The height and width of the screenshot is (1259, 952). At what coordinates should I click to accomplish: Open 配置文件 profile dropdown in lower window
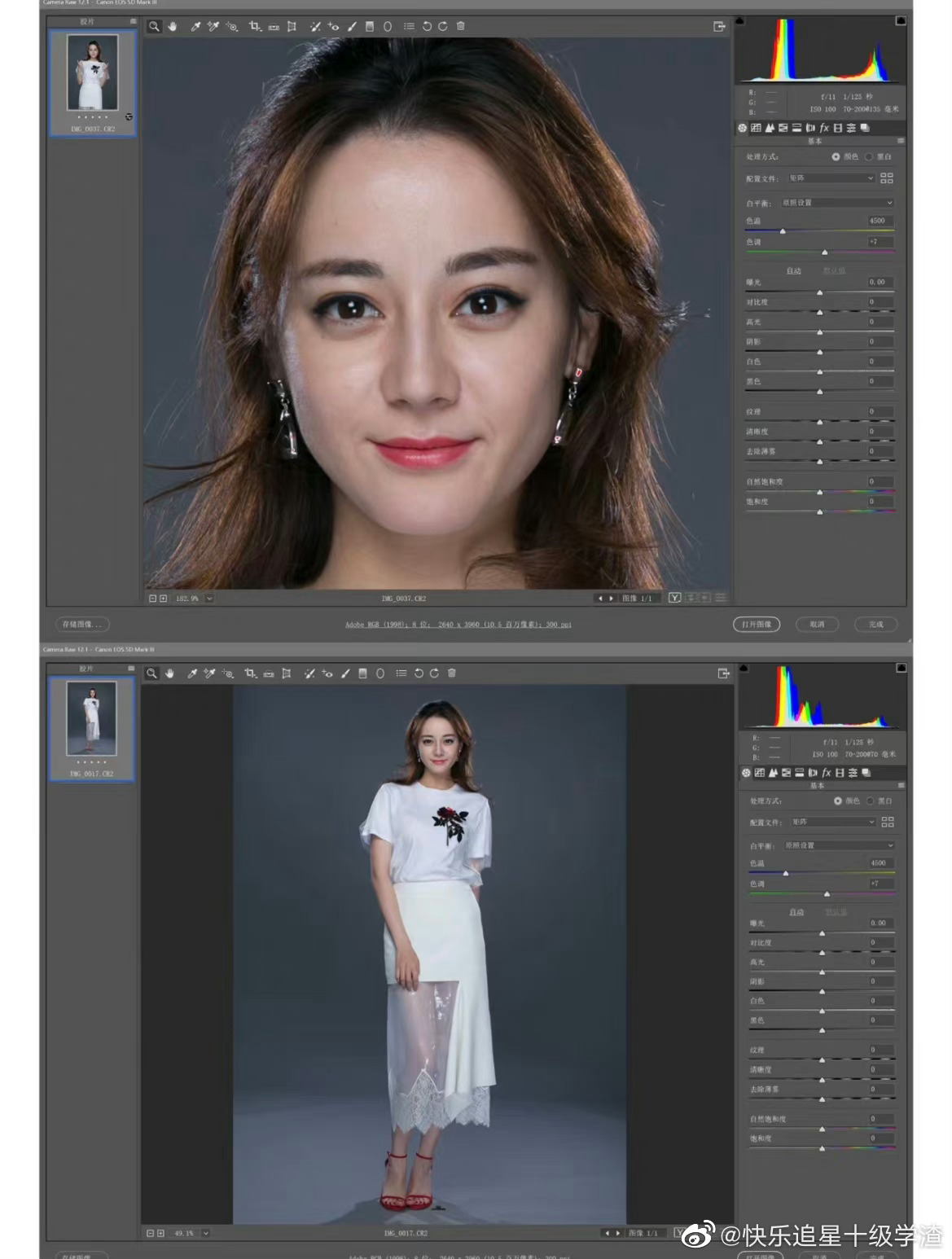pyautogui.click(x=833, y=822)
